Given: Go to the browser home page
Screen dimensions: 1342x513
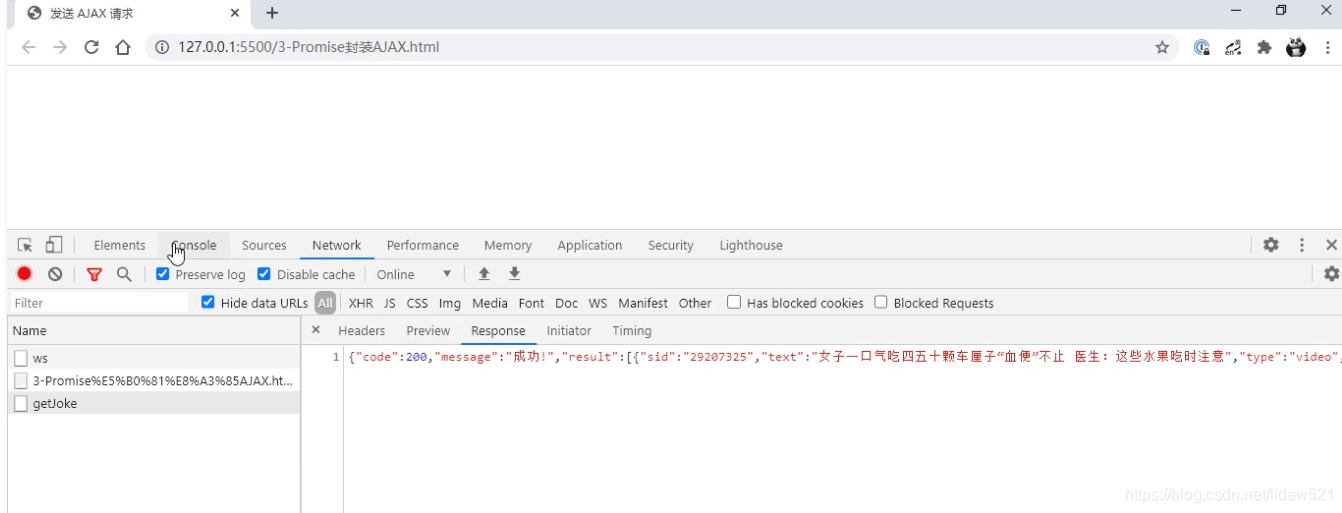Looking at the screenshot, I should click(123, 47).
